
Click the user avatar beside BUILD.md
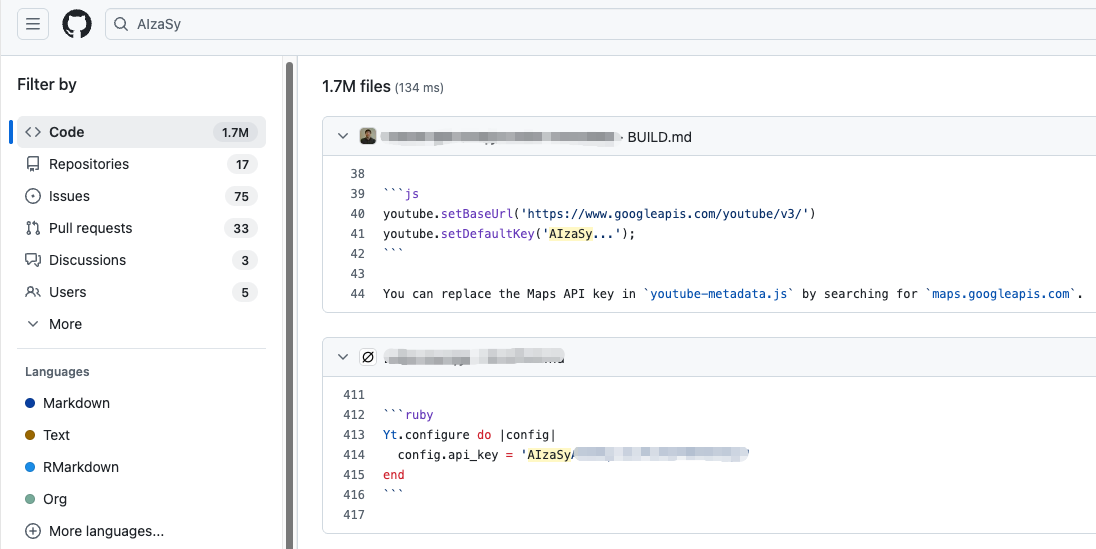click(368, 137)
